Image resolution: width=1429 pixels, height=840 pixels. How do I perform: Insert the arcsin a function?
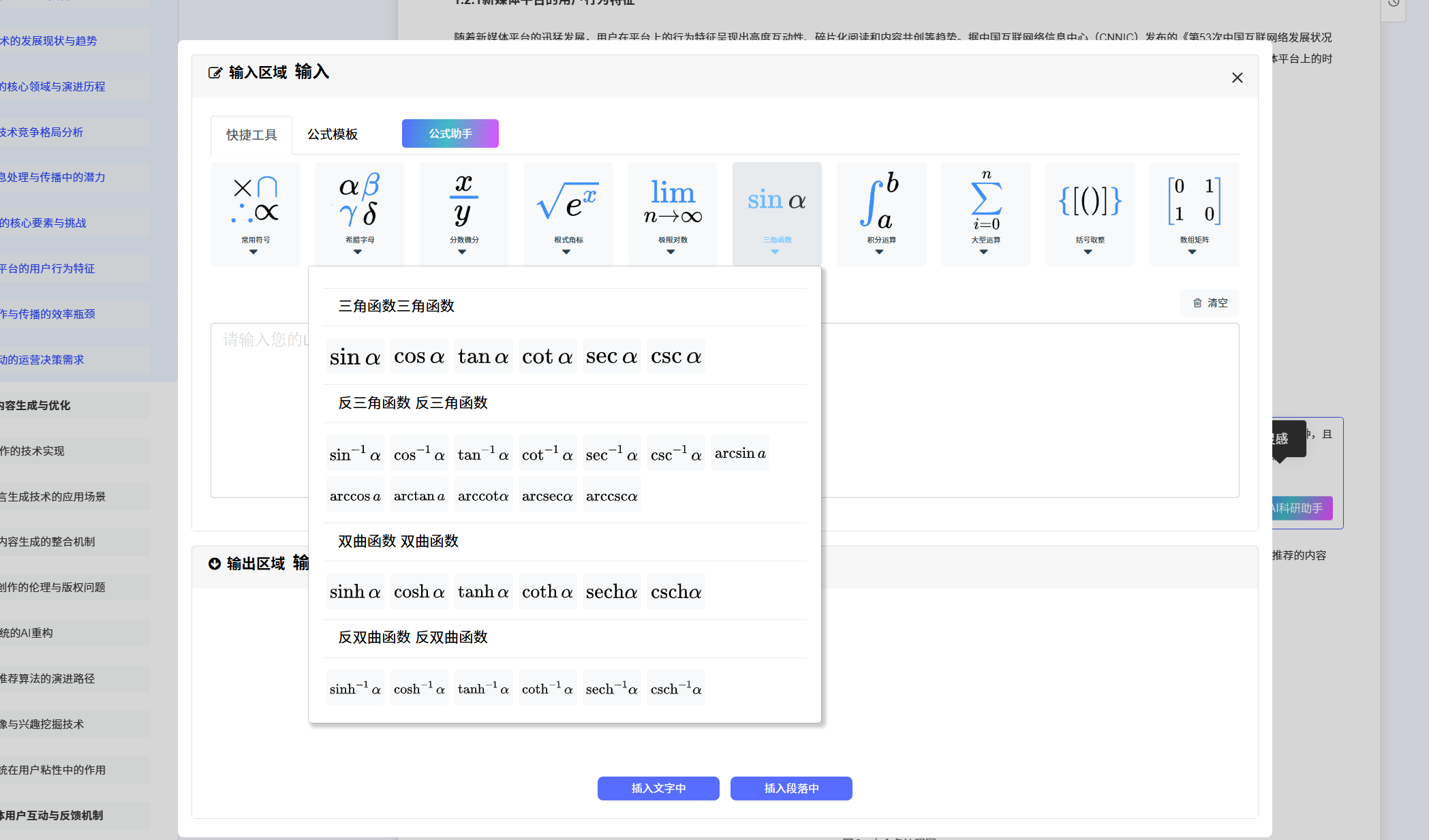pos(739,454)
